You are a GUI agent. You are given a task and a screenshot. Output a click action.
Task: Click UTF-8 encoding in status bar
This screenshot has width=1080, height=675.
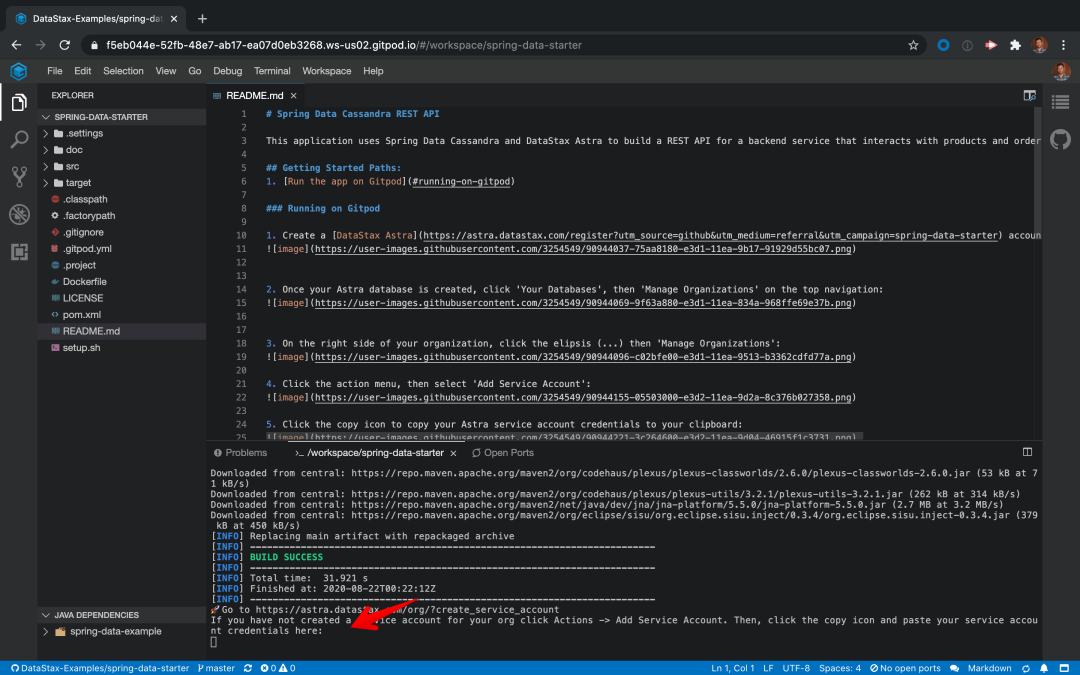click(x=796, y=668)
